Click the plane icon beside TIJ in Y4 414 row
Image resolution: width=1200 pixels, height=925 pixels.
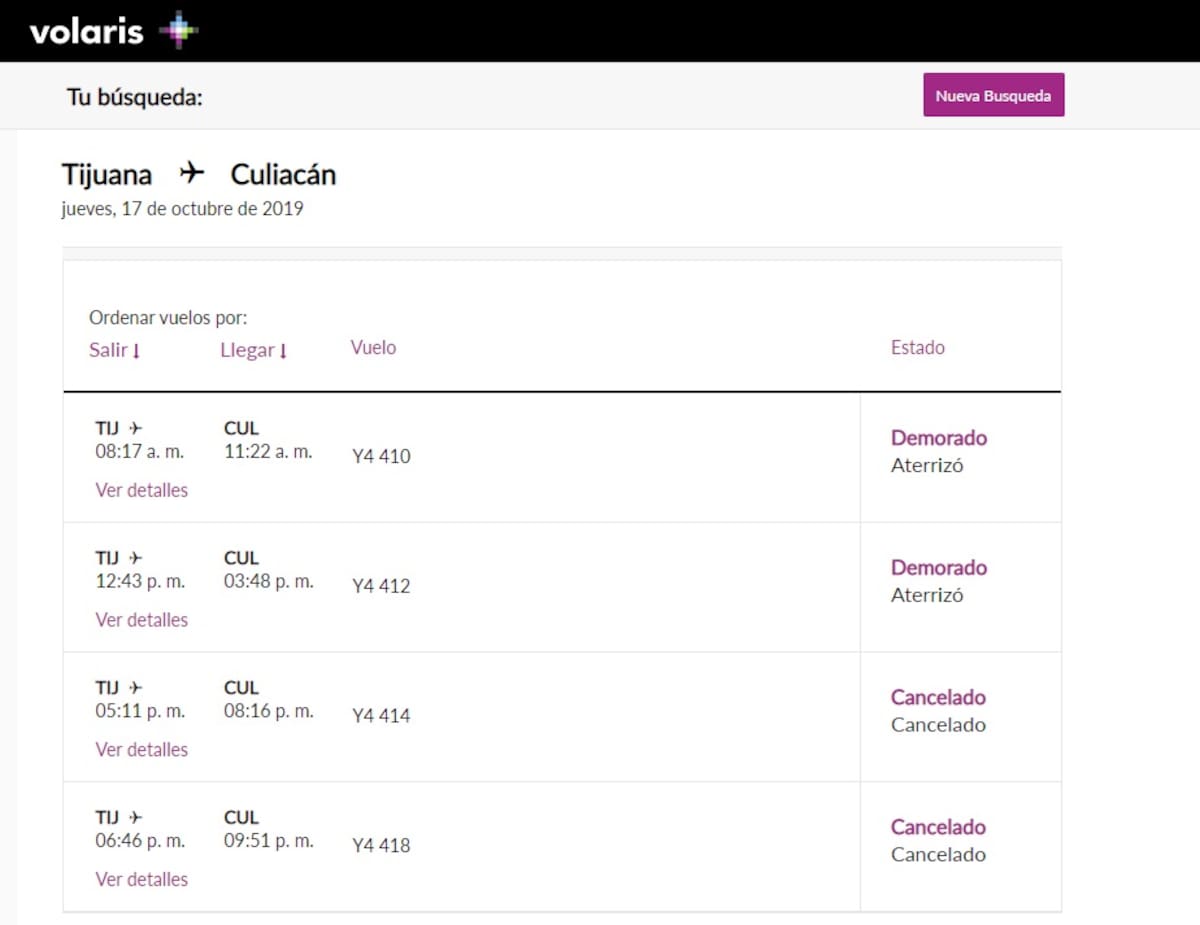[135, 688]
